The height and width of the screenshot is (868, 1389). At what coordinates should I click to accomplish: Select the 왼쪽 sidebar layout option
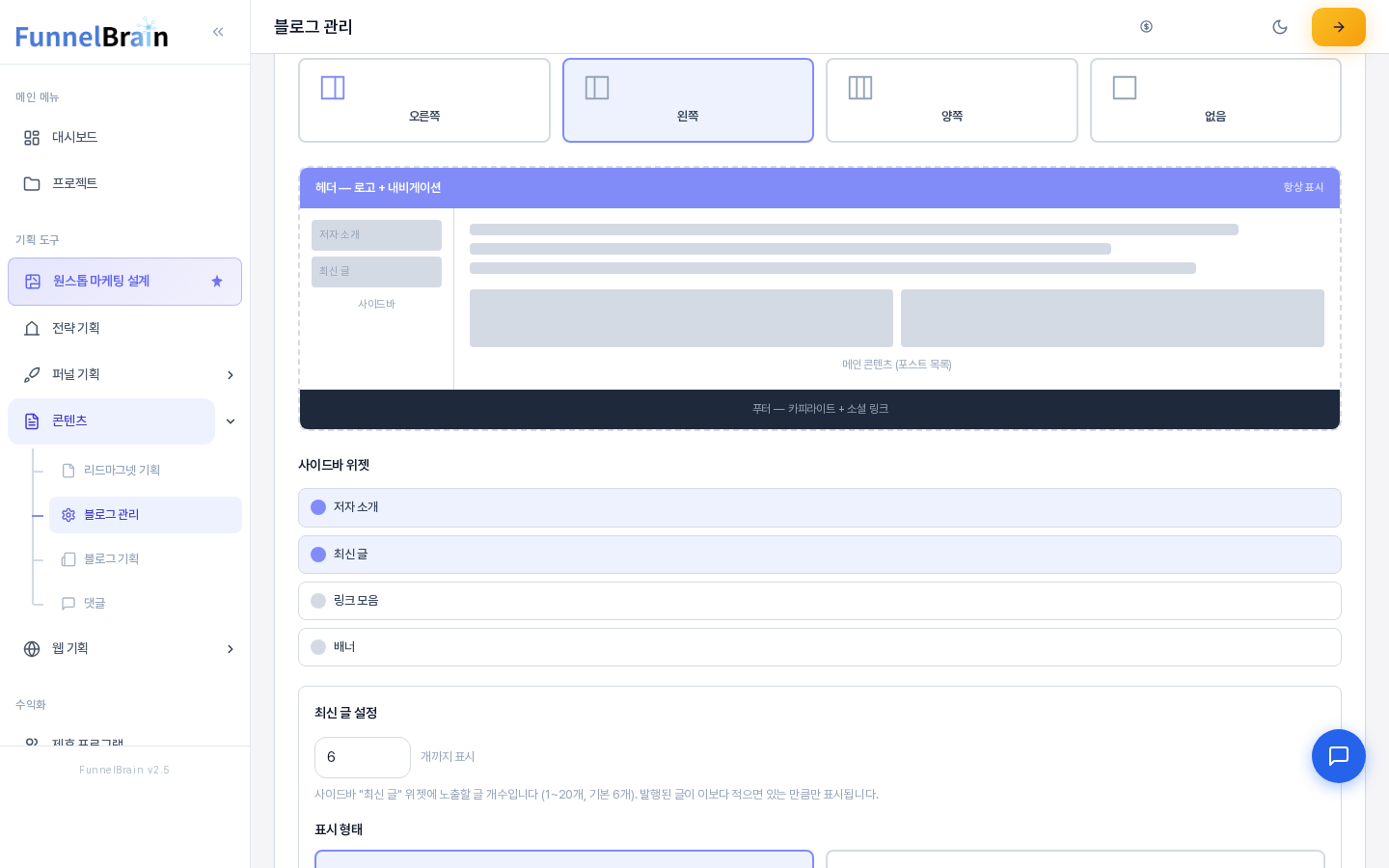click(x=688, y=100)
